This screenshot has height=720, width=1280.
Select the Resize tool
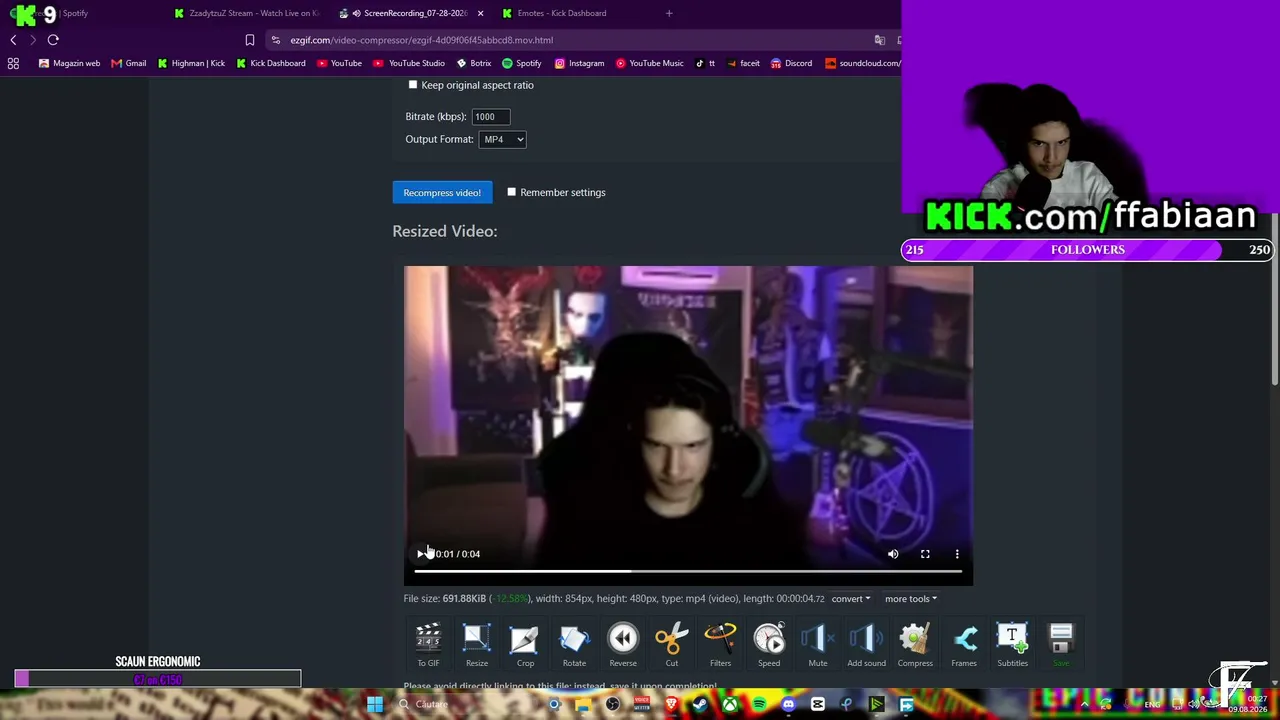click(x=477, y=645)
